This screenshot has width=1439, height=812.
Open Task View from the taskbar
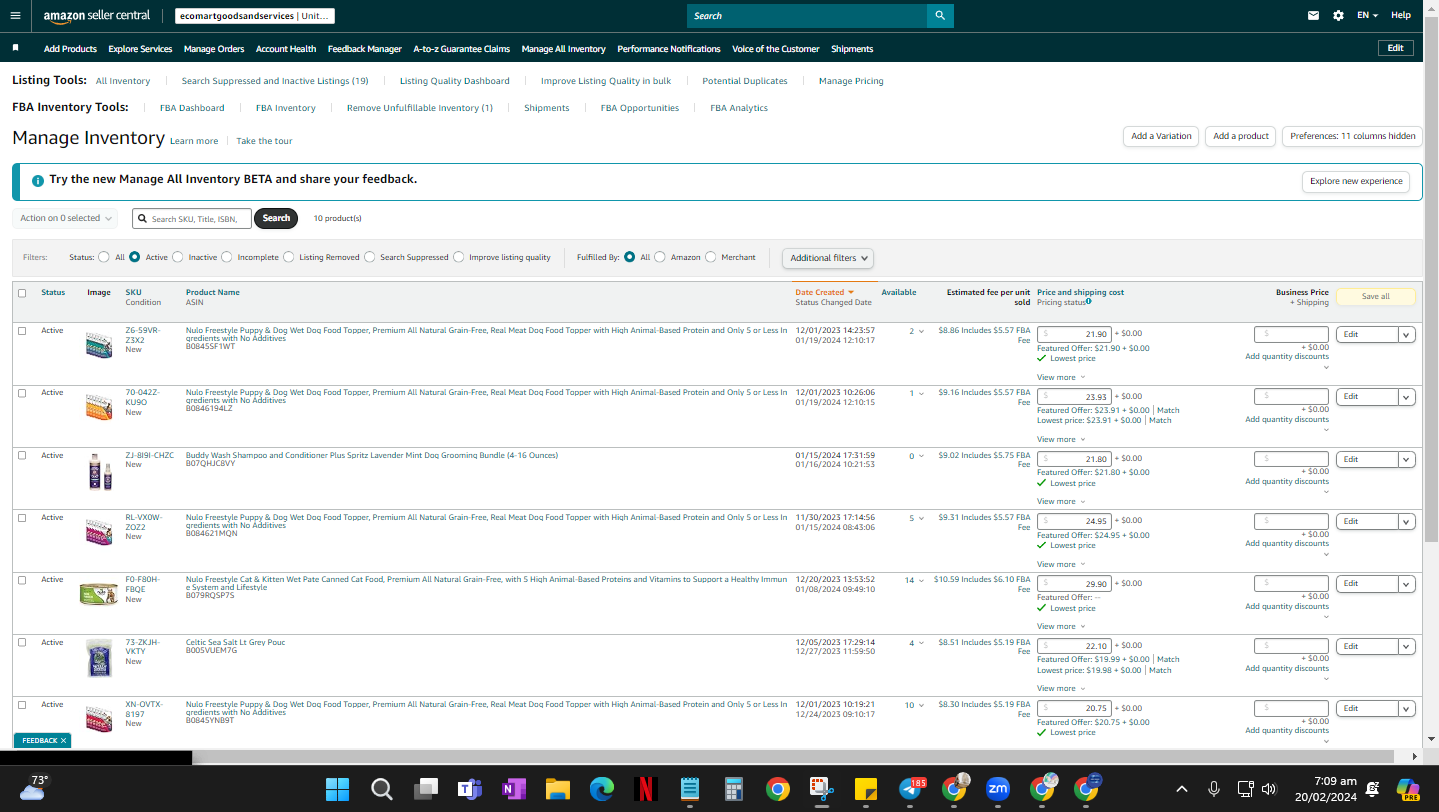click(x=426, y=789)
